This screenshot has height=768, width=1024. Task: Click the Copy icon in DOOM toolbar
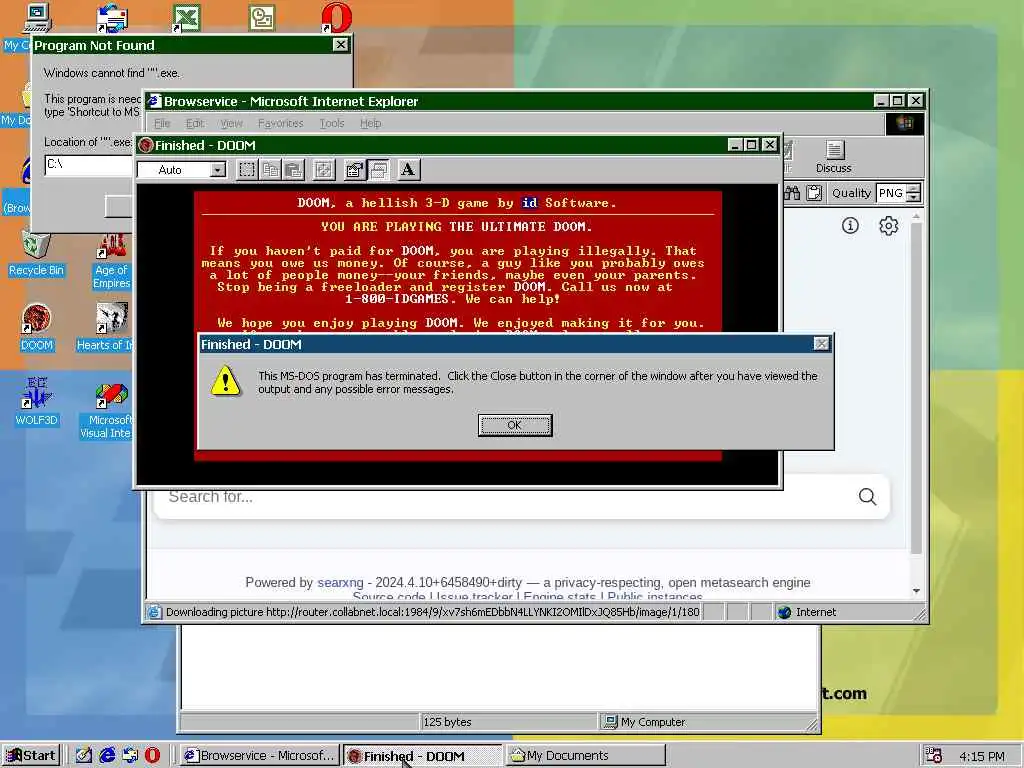coord(270,170)
